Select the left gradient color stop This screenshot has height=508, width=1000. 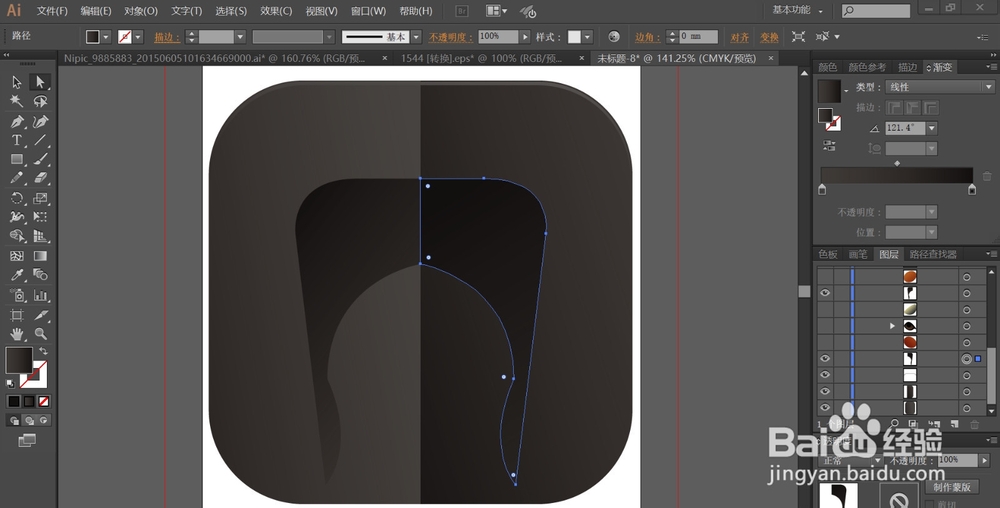click(x=822, y=189)
